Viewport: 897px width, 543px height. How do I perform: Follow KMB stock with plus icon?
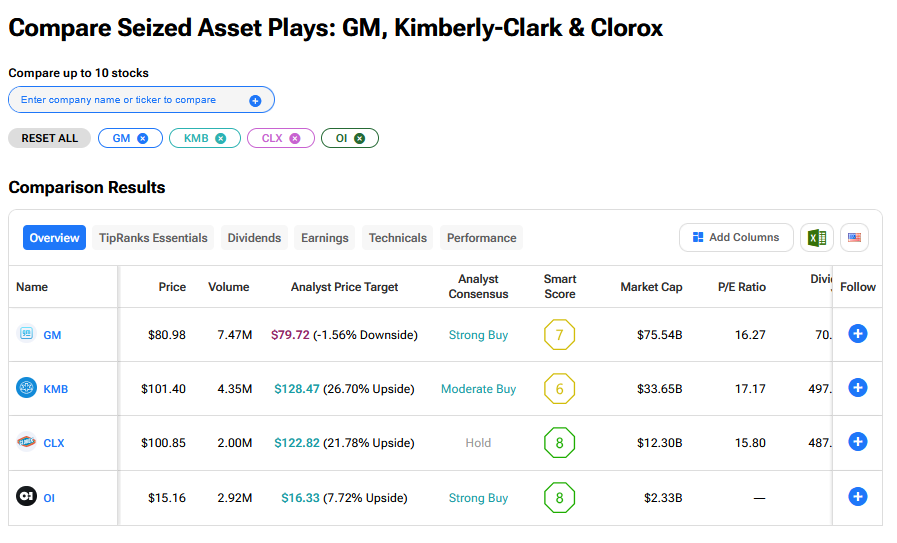pos(857,388)
